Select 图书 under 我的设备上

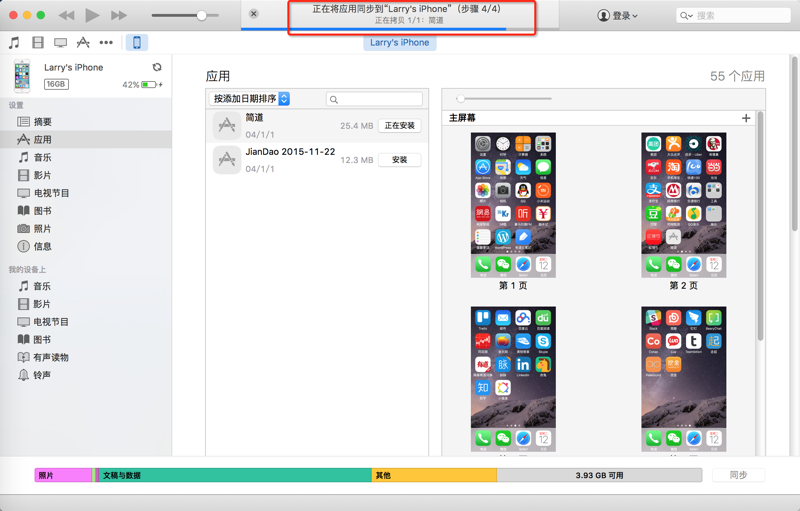tap(86, 340)
